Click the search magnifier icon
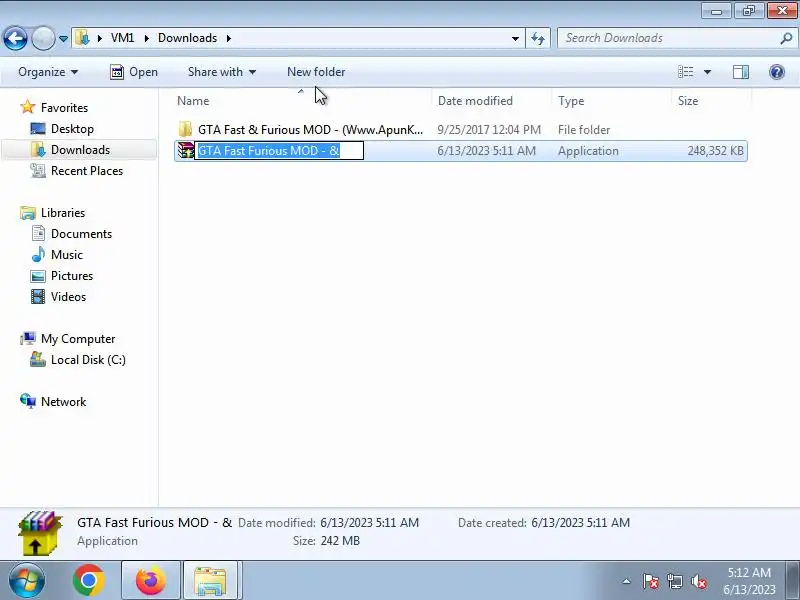The image size is (800, 600). [786, 38]
